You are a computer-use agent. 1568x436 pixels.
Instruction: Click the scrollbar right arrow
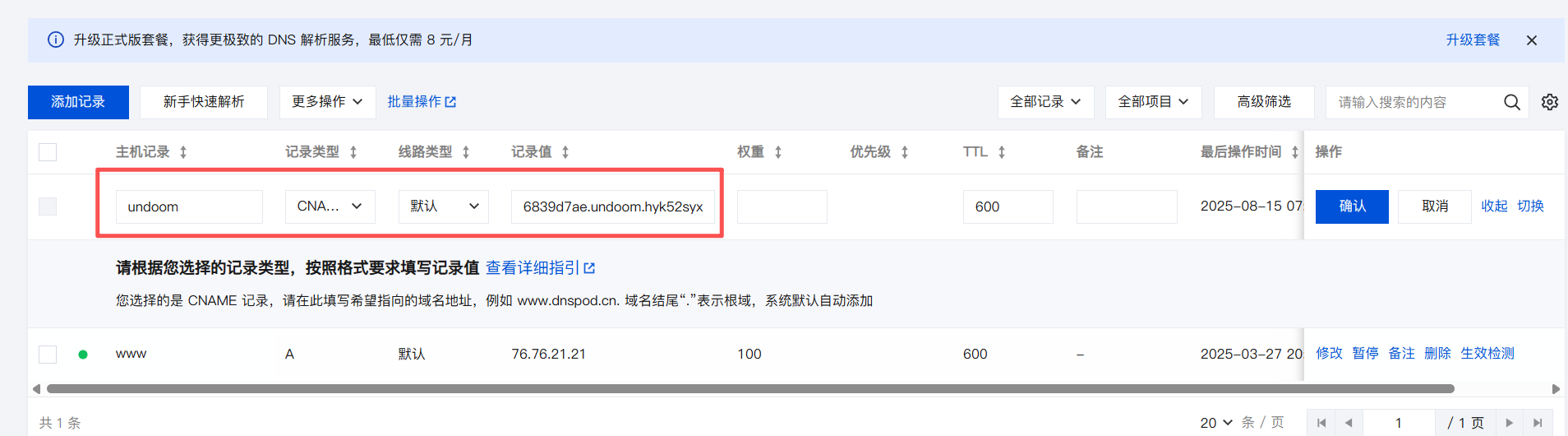click(x=1556, y=388)
